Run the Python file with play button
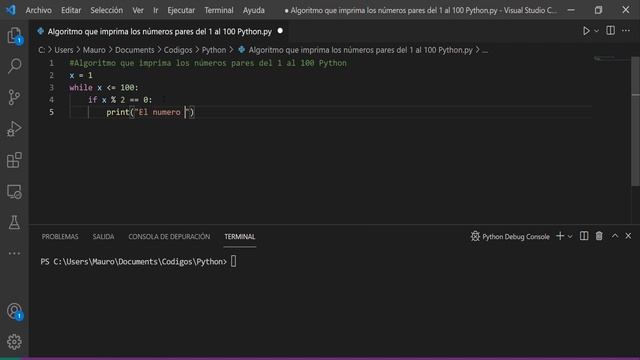The height and width of the screenshot is (360, 640). pyautogui.click(x=586, y=31)
